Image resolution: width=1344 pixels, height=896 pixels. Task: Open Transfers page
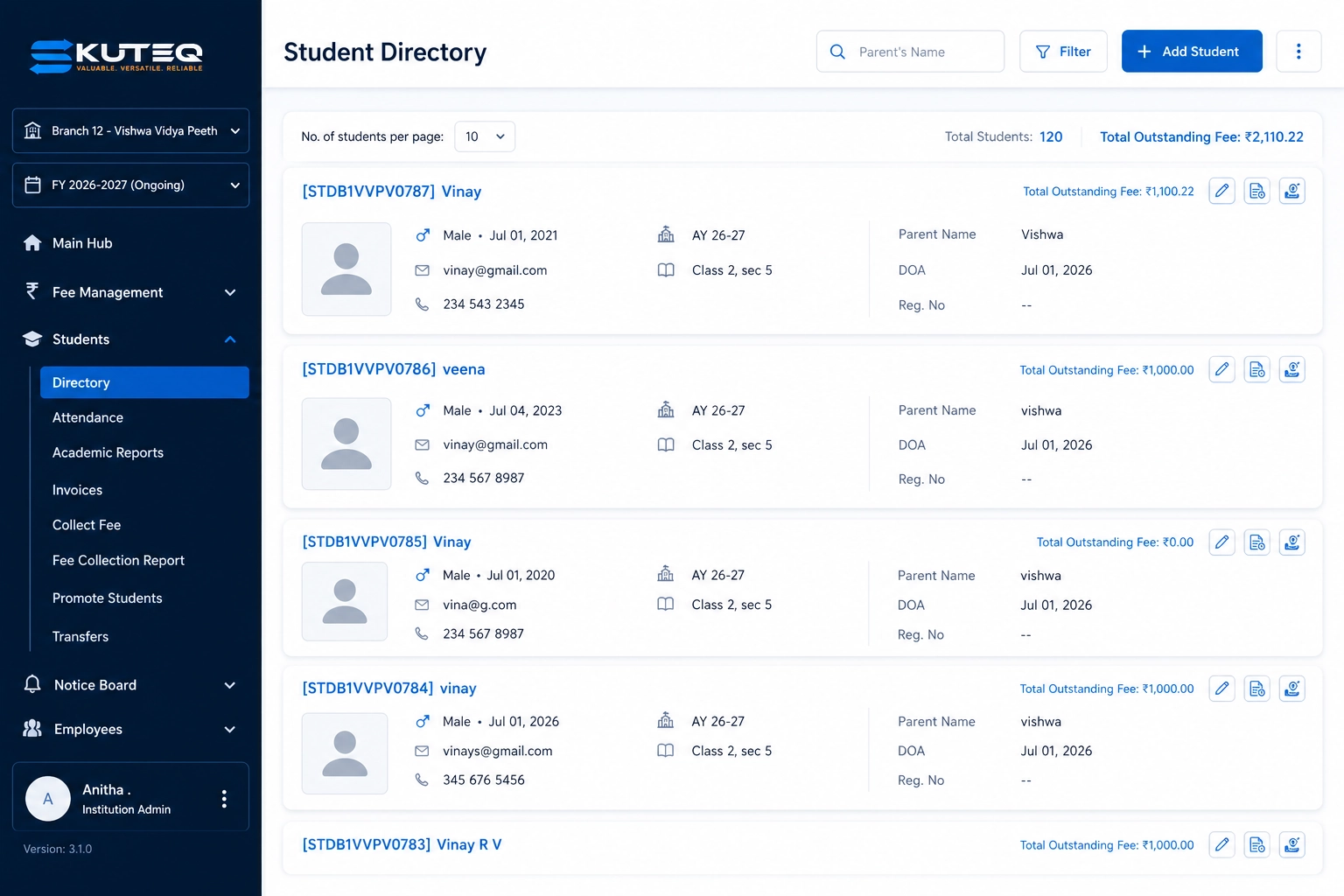coord(80,636)
